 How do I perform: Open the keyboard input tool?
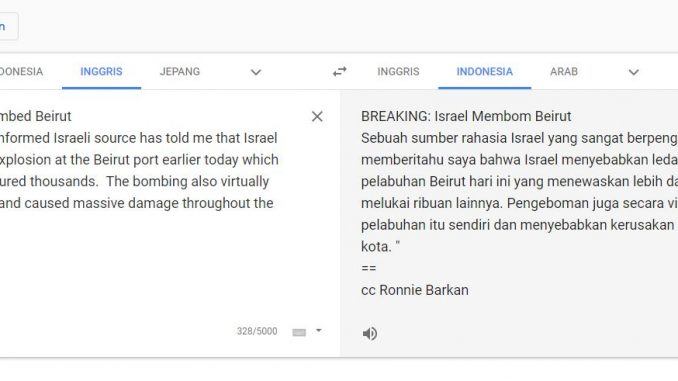pyautogui.click(x=299, y=332)
